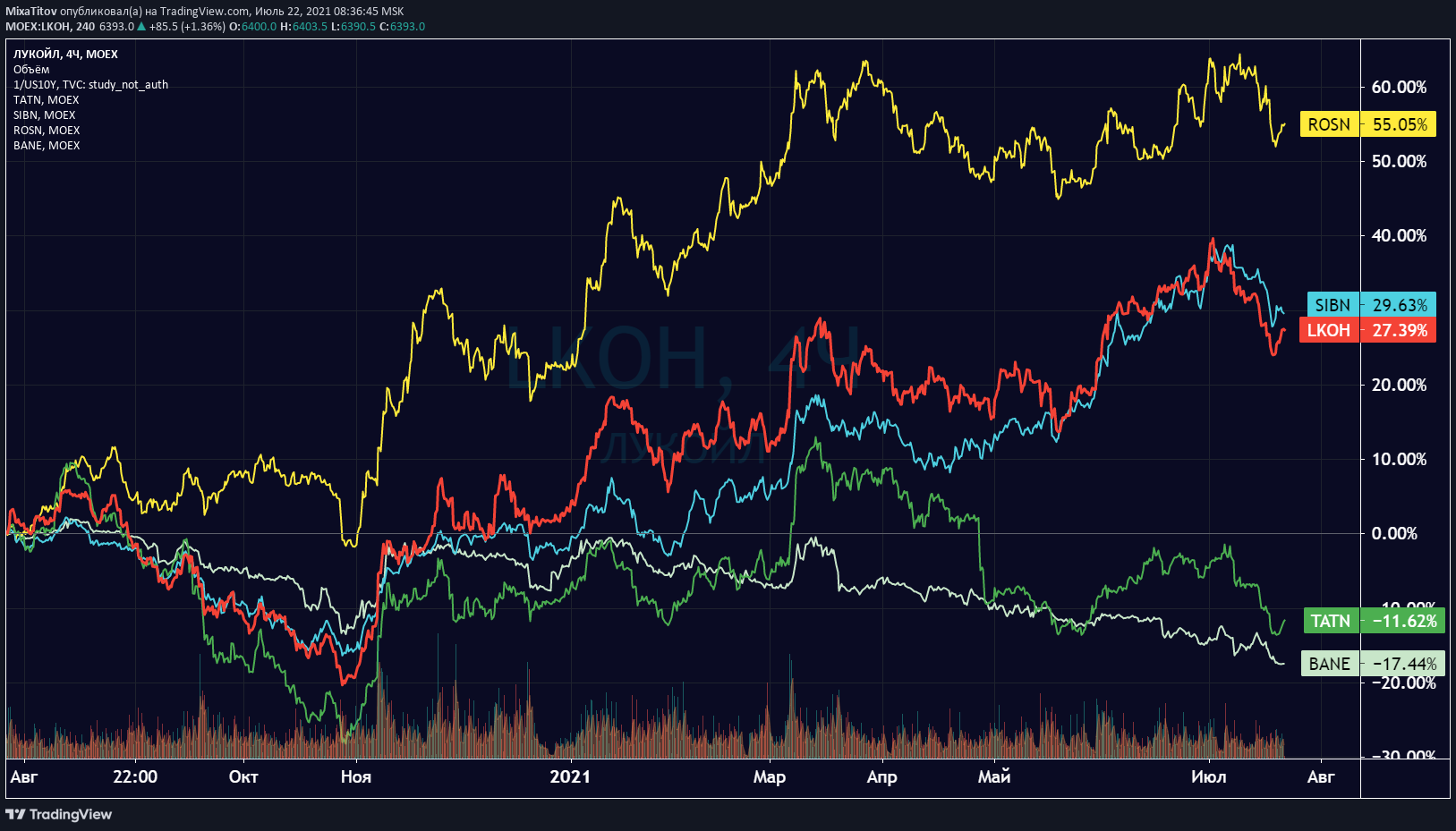Click the 20.00% price axis label
The width and height of the screenshot is (1456, 831).
[x=1399, y=385]
